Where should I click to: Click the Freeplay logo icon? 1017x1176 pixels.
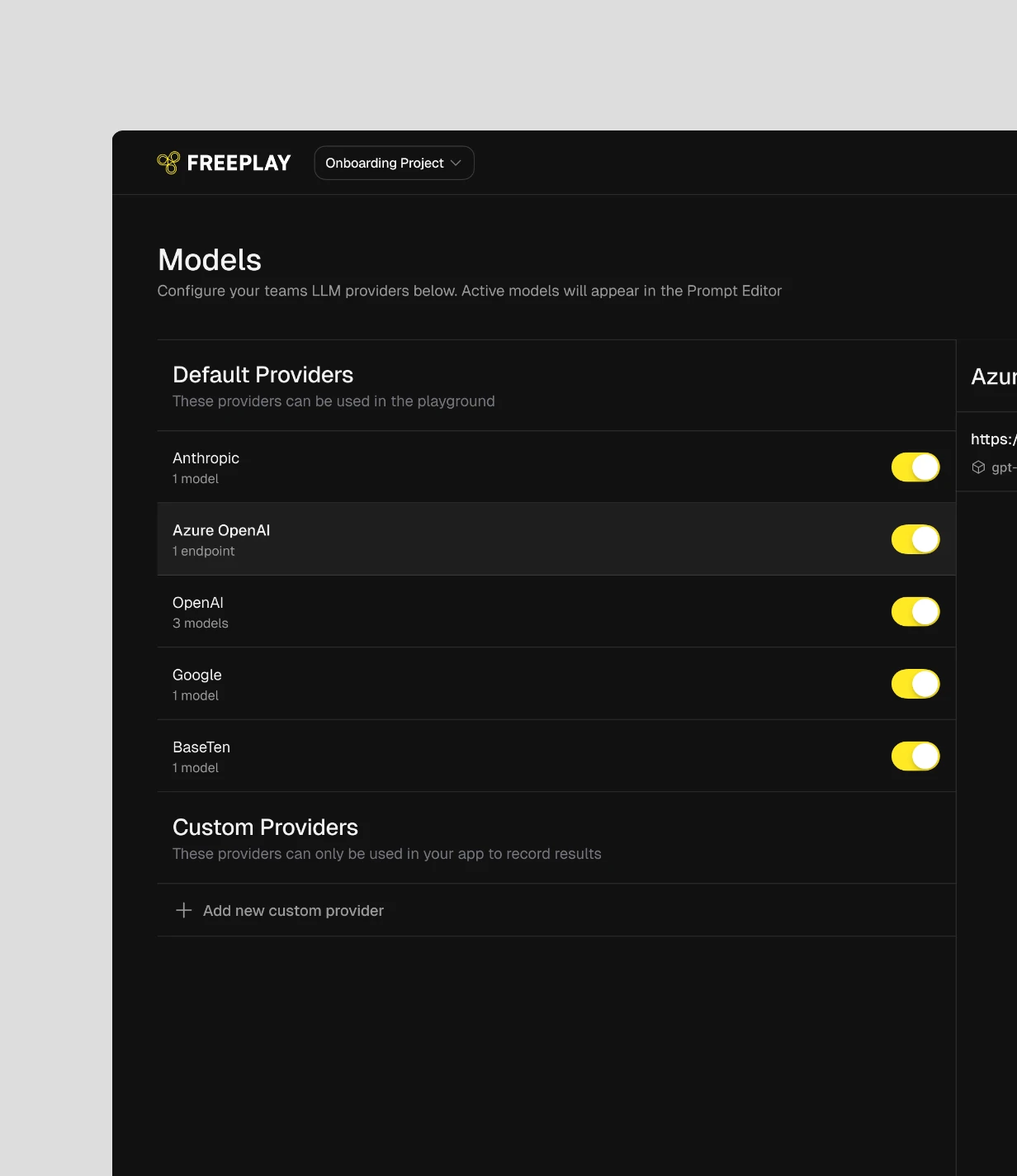[x=168, y=163]
